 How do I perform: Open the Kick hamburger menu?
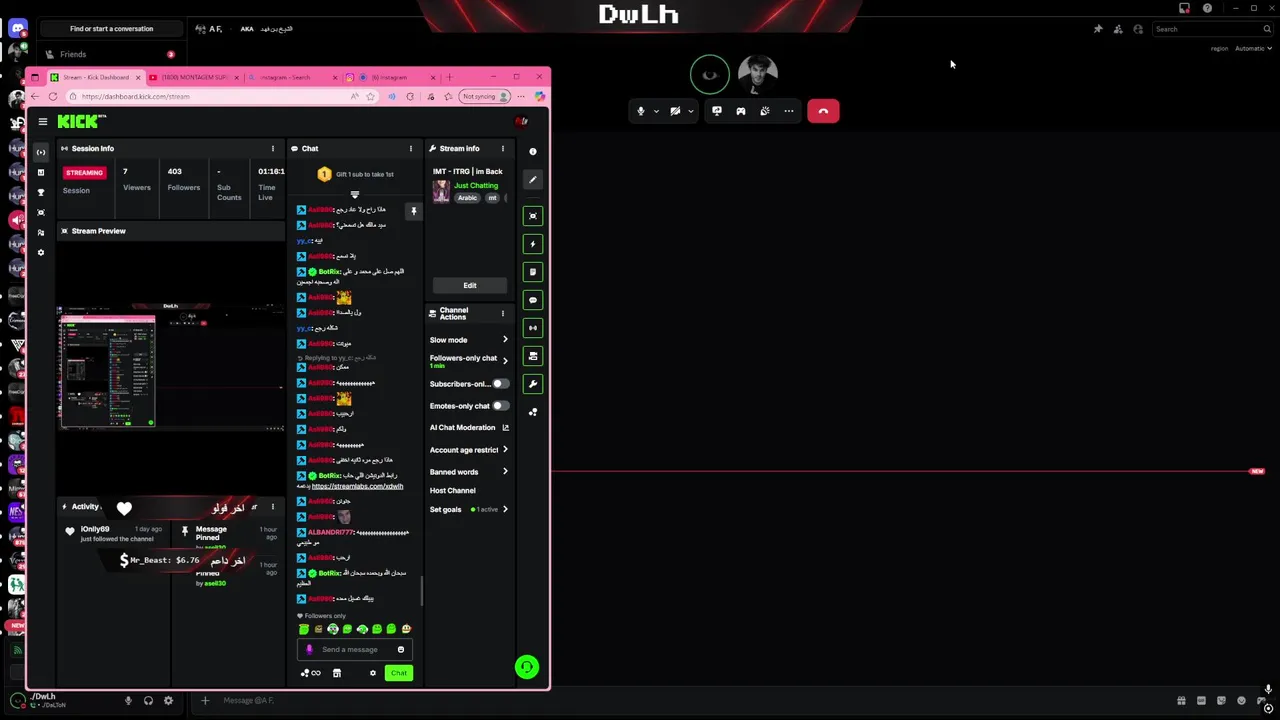click(43, 121)
